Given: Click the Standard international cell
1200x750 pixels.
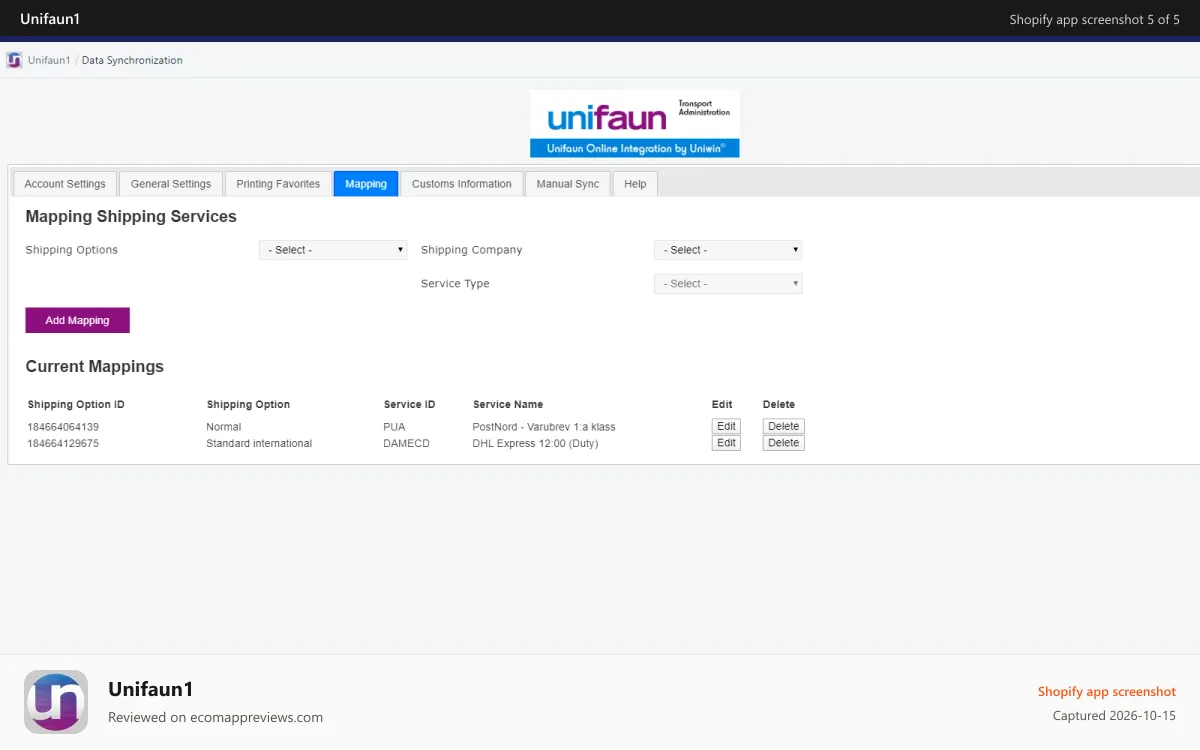Looking at the screenshot, I should [259, 443].
